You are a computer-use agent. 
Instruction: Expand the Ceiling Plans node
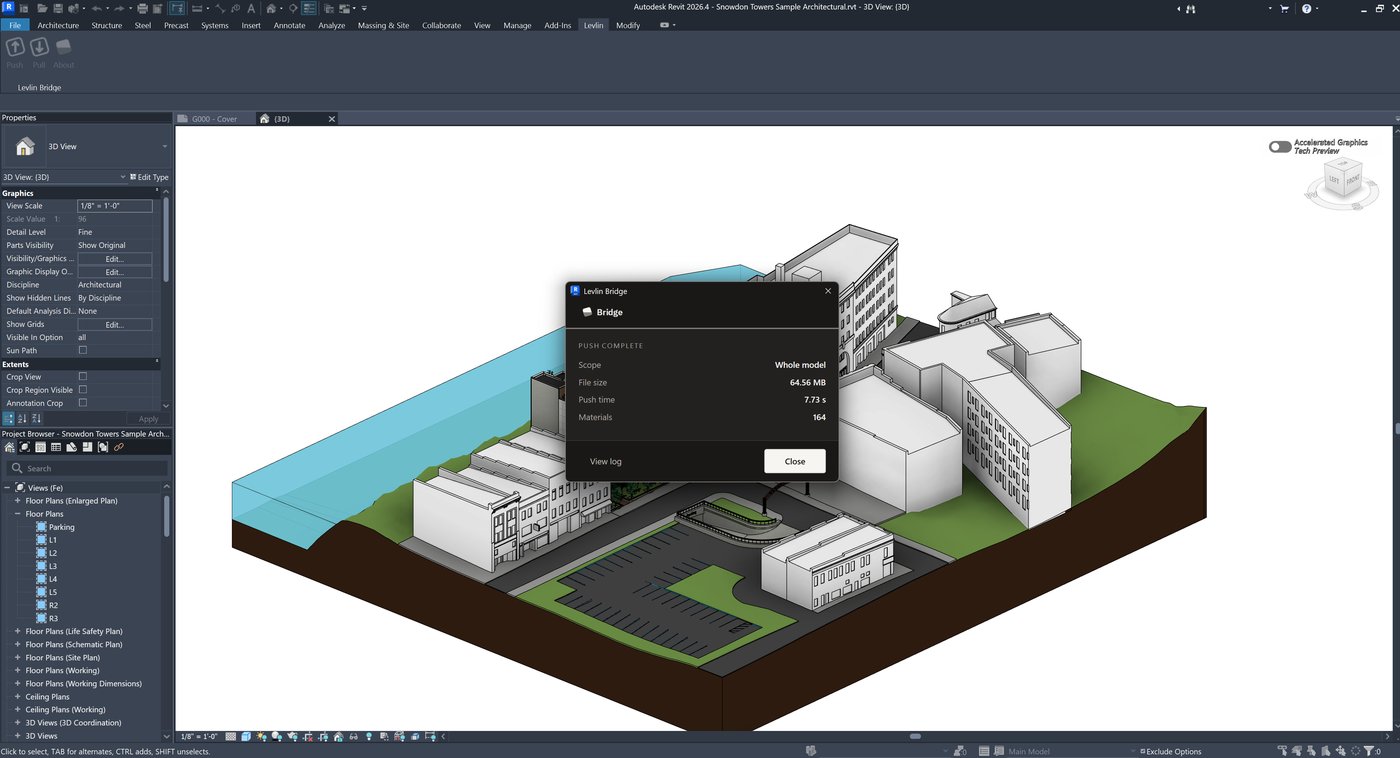point(17,697)
